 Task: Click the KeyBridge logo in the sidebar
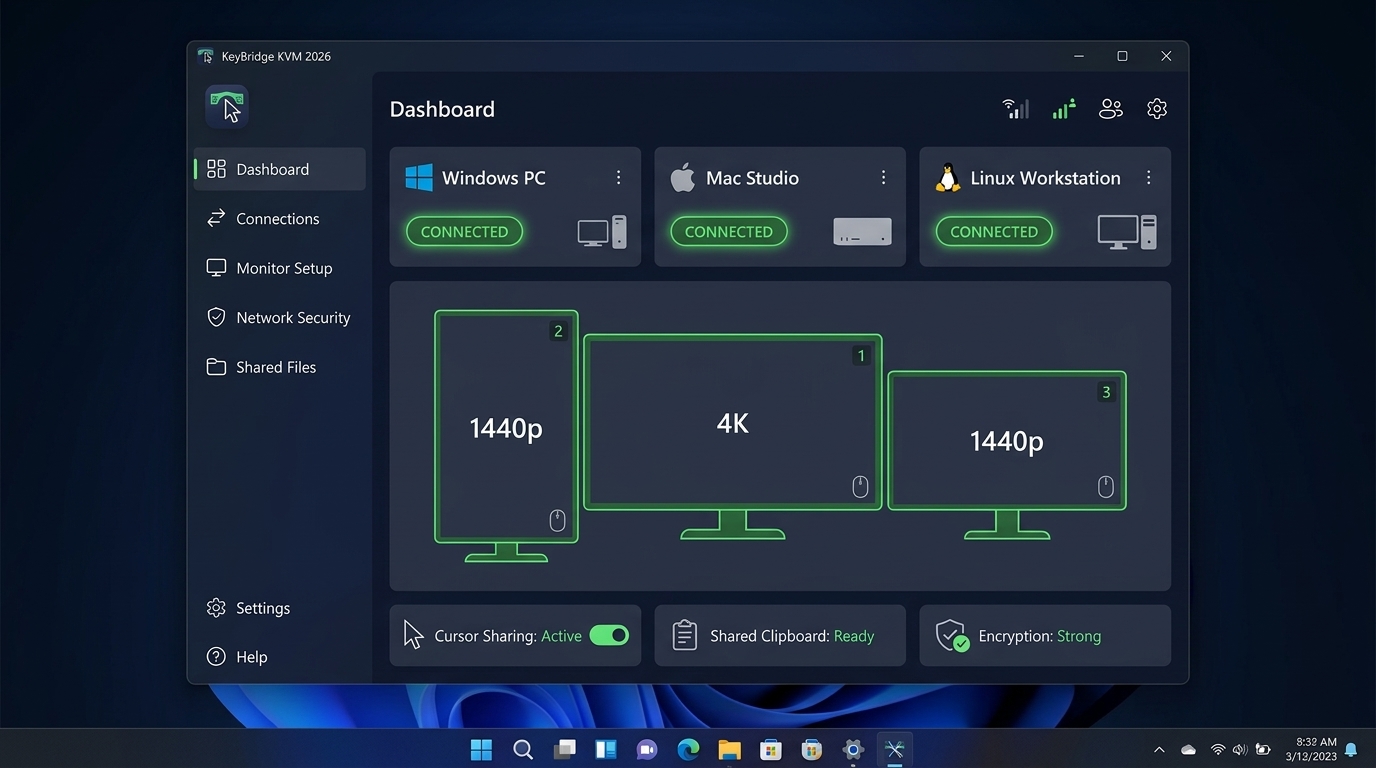[x=227, y=106]
